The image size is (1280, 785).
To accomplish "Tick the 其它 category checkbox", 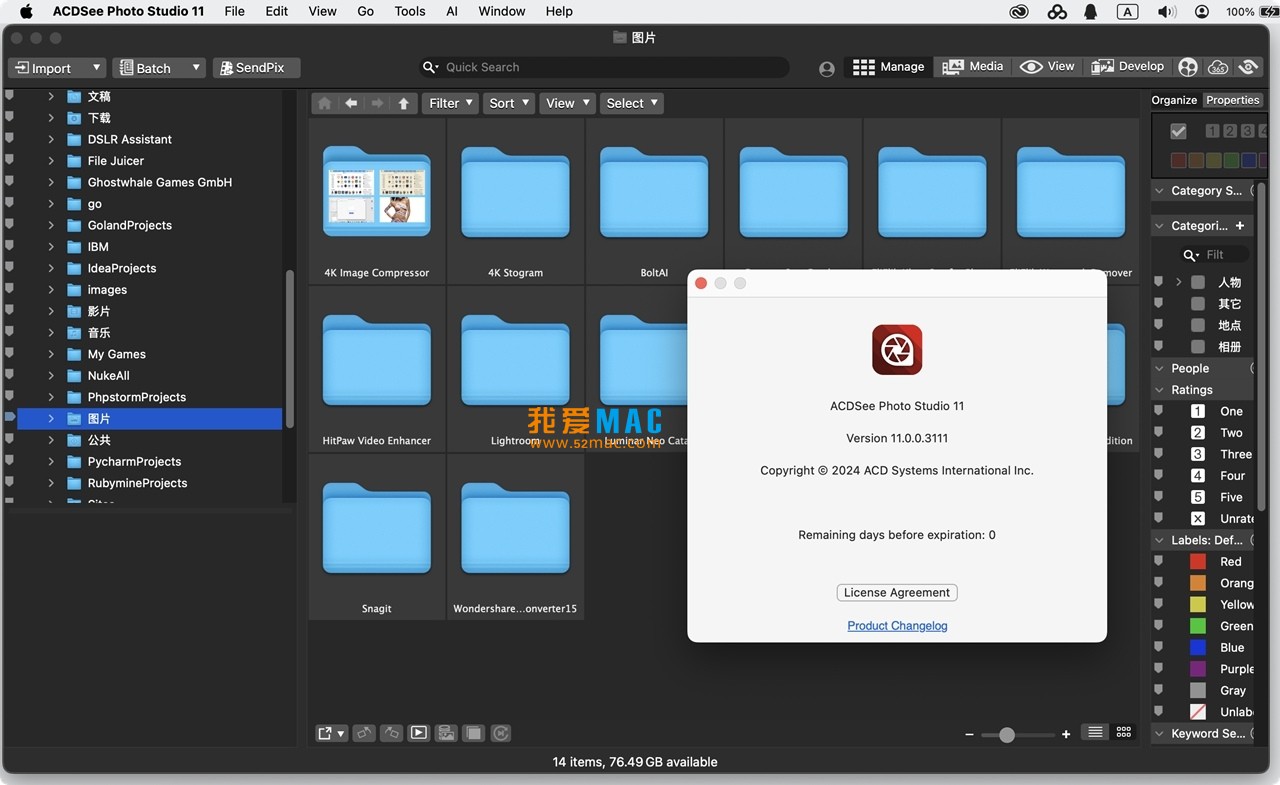I will coord(1198,304).
